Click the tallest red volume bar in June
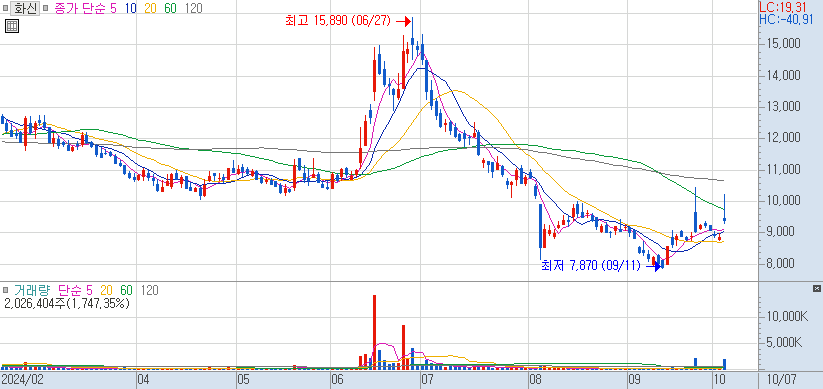This screenshot has height=389, width=823. click(374, 331)
